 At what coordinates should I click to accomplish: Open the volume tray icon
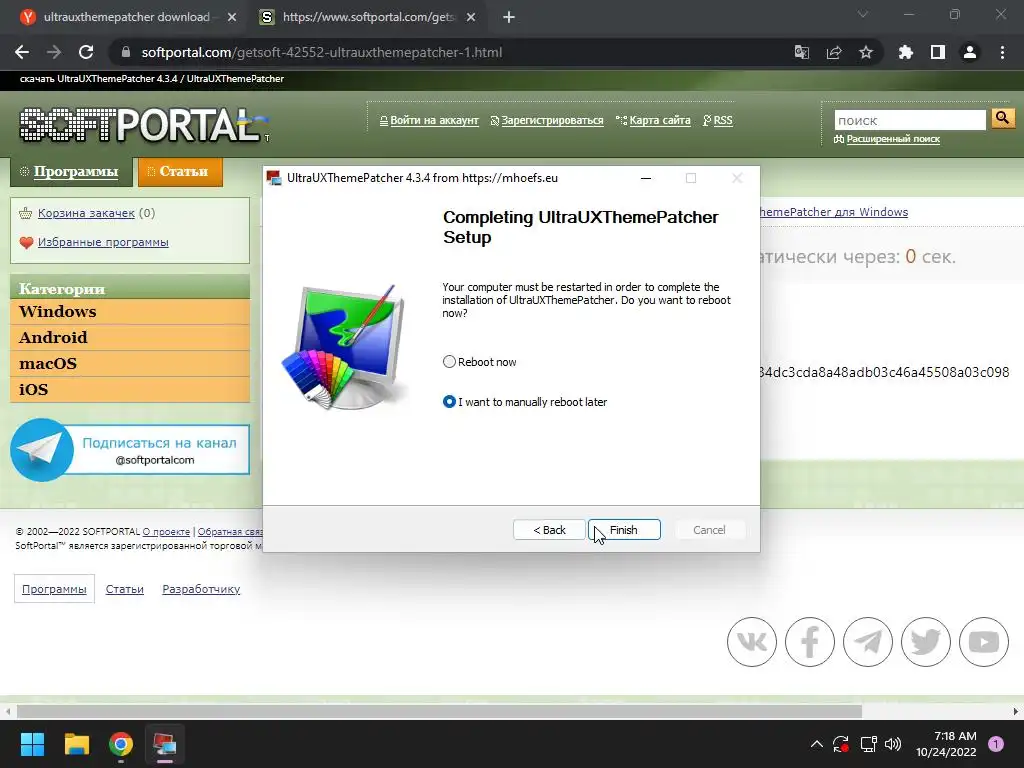[x=893, y=744]
